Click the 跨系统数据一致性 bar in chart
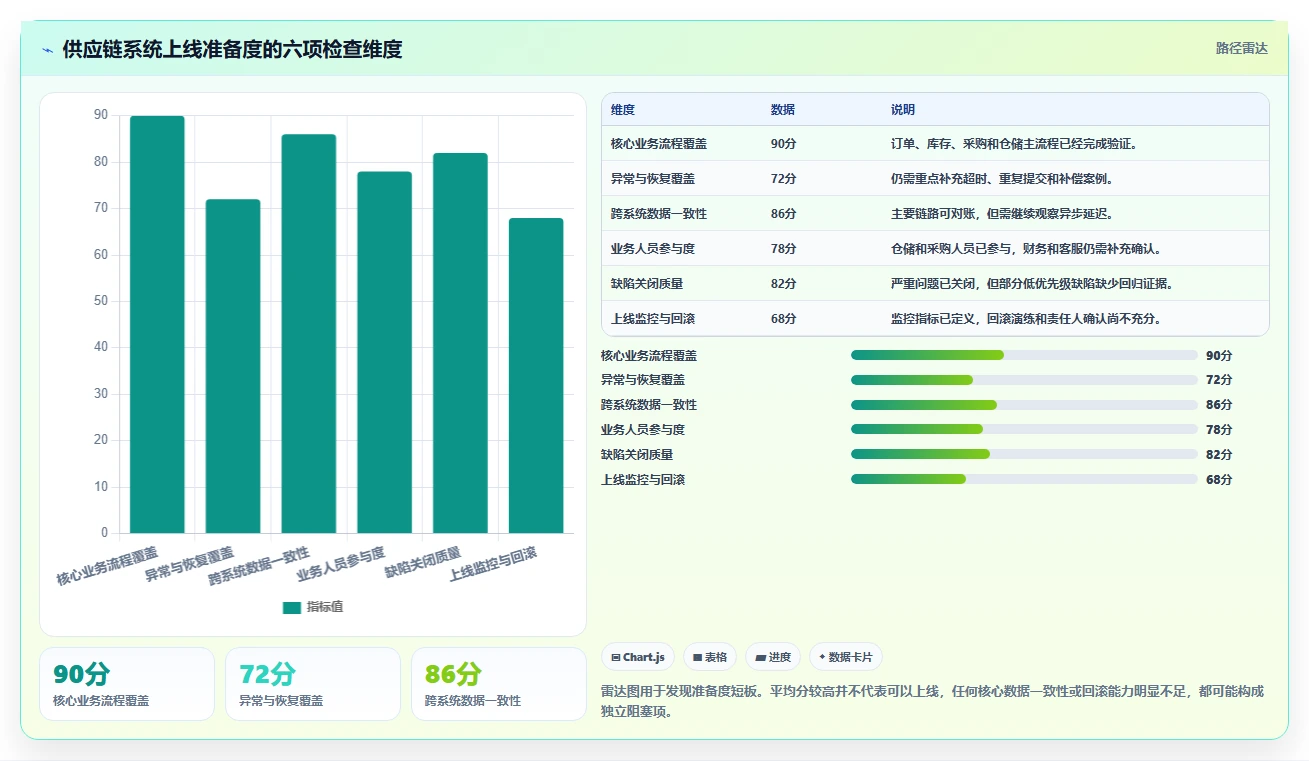 [x=309, y=333]
